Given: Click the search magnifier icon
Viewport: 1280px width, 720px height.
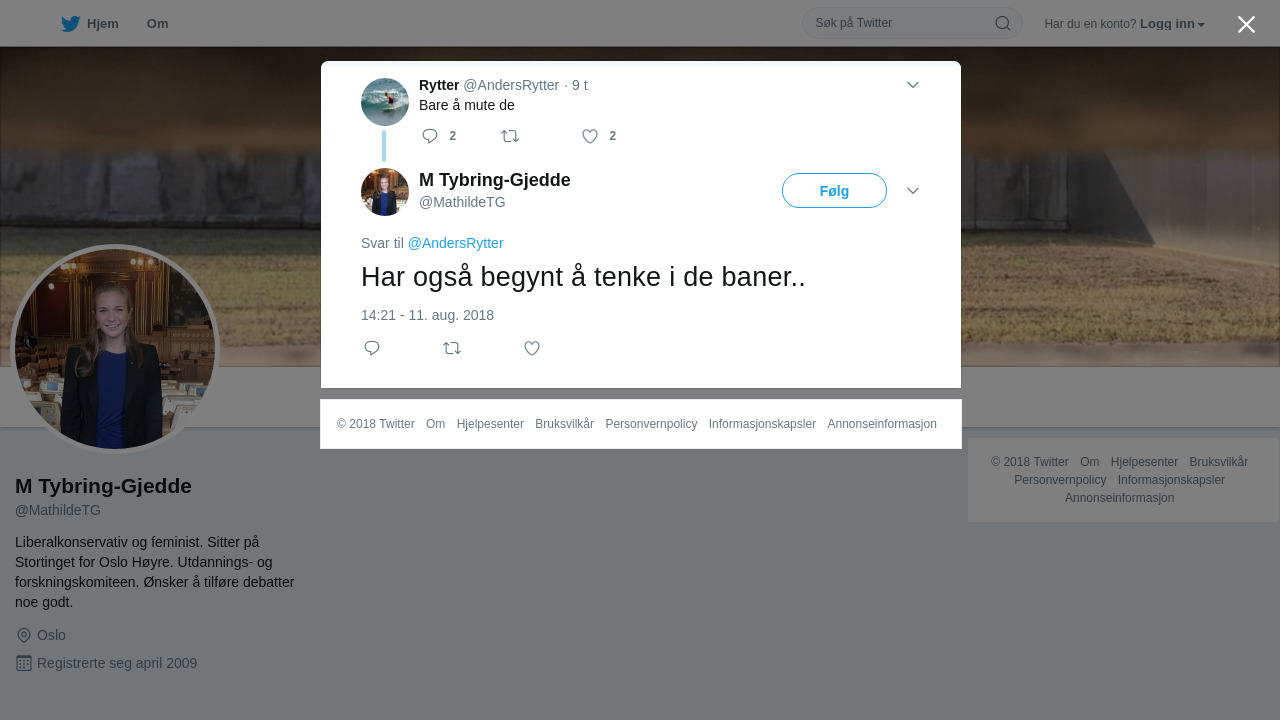Looking at the screenshot, I should [1002, 23].
